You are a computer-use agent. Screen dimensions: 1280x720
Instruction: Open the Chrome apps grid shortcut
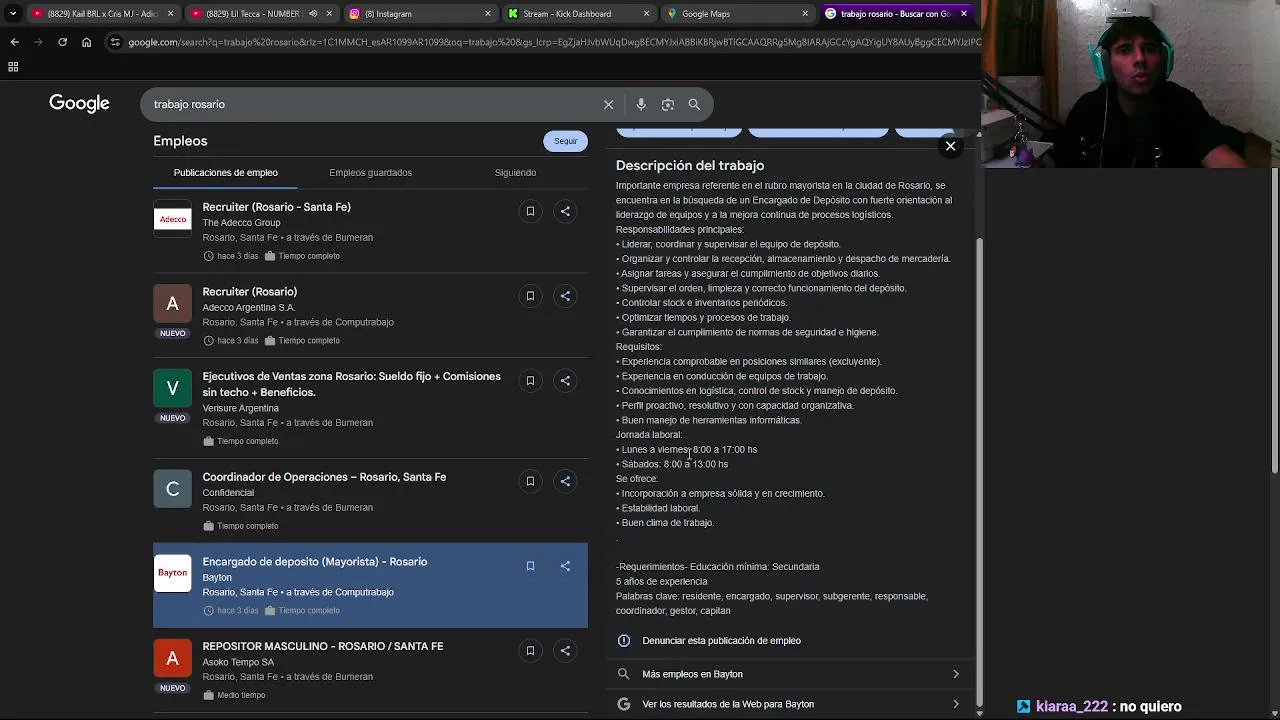click(x=13, y=67)
